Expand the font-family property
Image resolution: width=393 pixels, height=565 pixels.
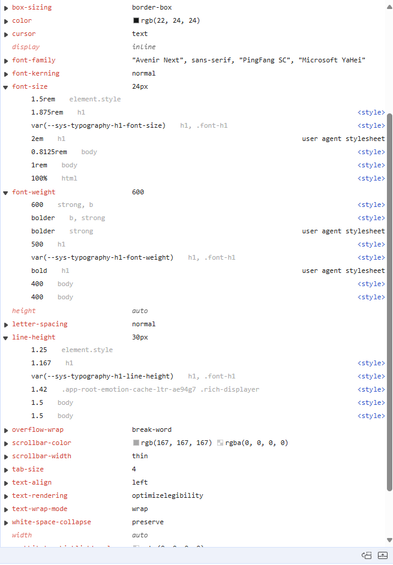[6, 61]
